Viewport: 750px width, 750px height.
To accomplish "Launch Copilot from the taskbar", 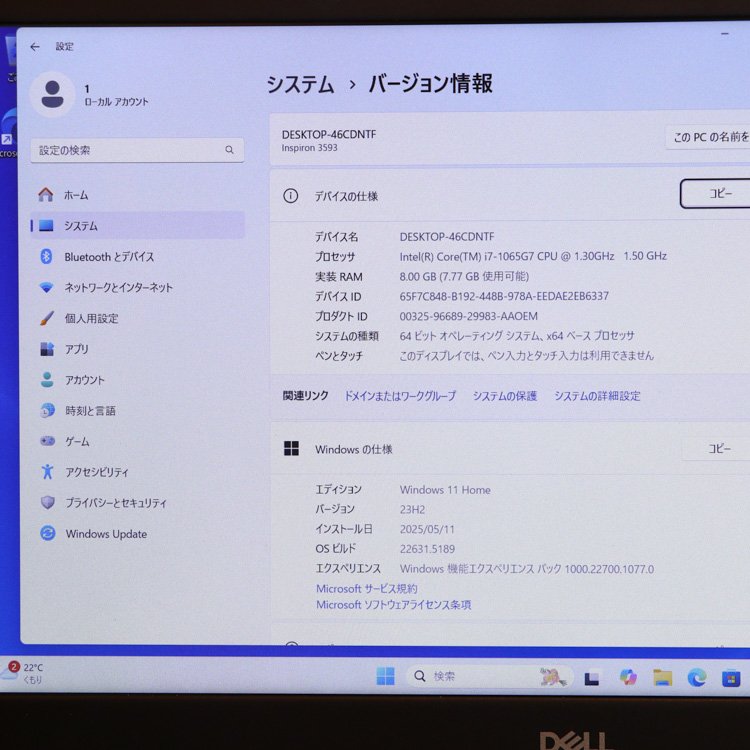I will [628, 677].
